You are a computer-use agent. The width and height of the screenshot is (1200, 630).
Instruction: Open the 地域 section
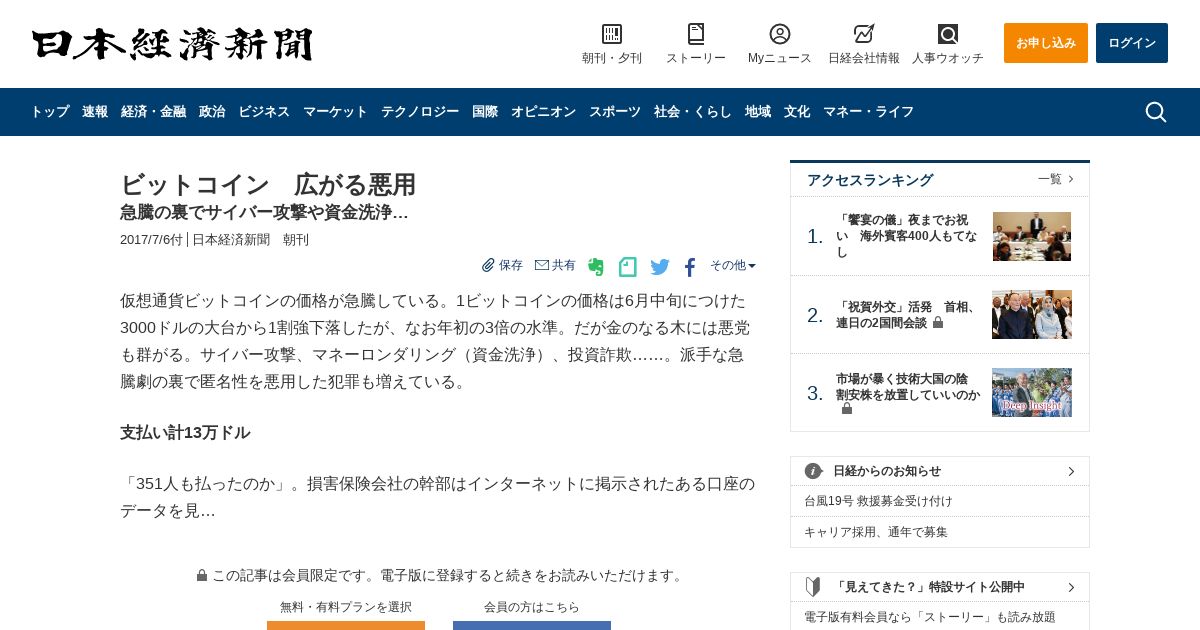tap(758, 112)
